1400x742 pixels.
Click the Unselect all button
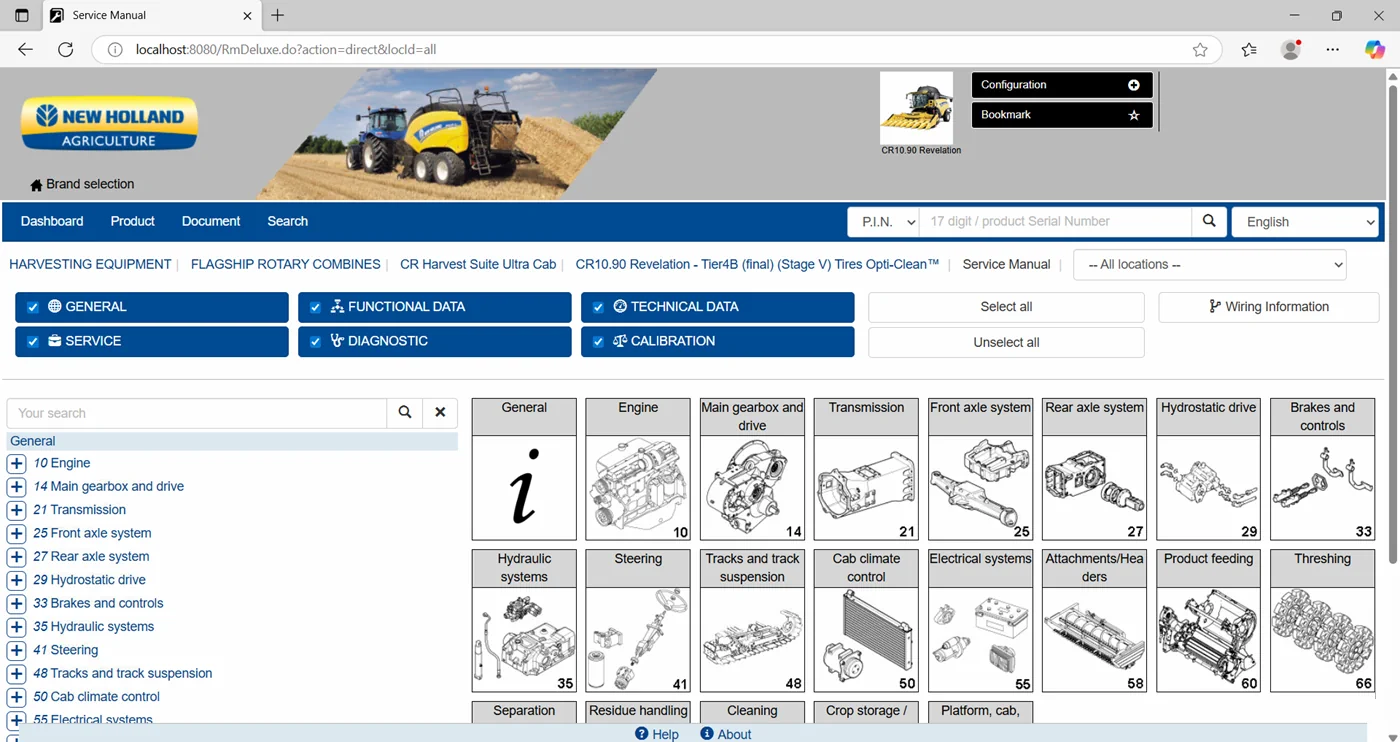(1006, 342)
